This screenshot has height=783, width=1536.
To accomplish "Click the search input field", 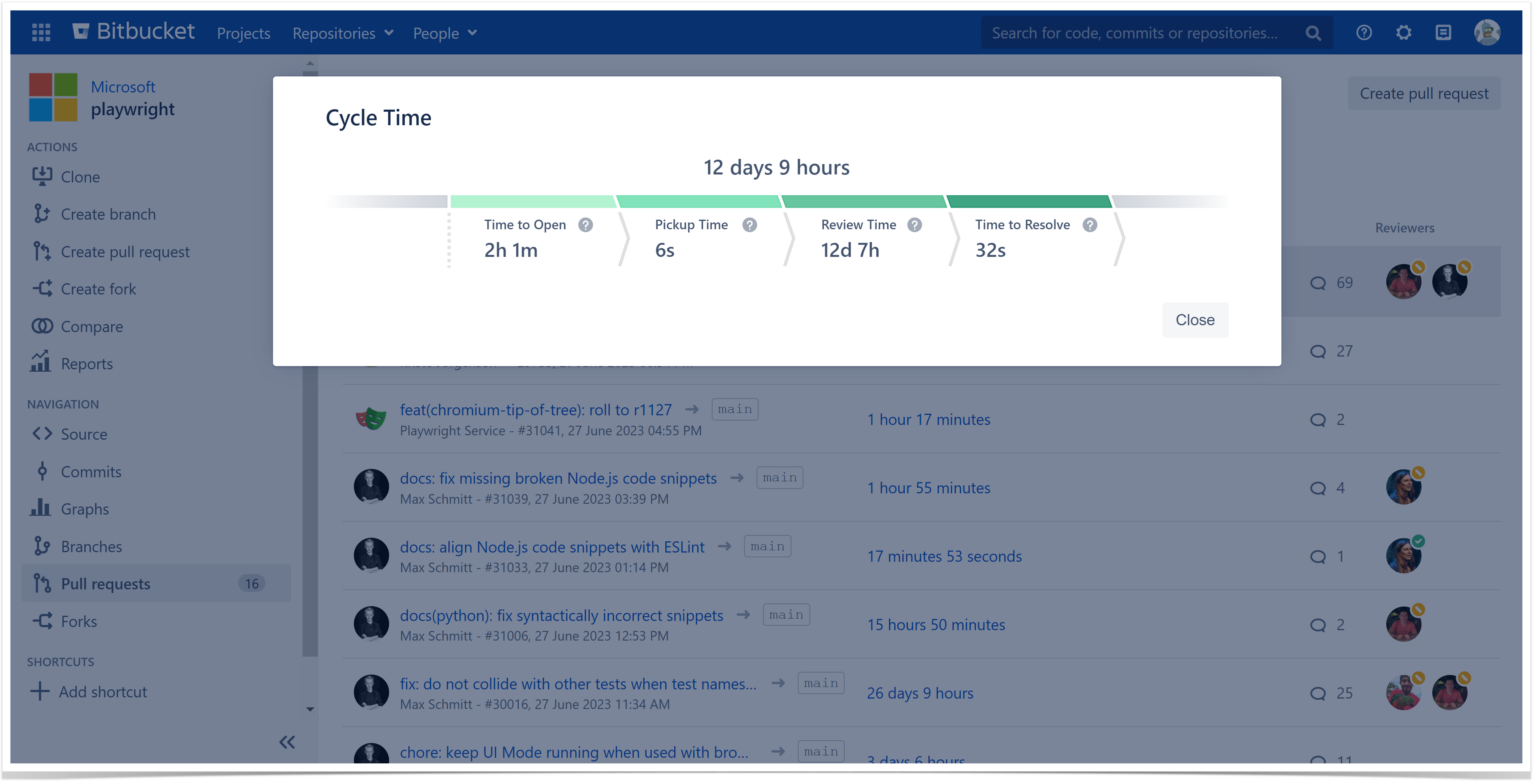I will pyautogui.click(x=1157, y=33).
